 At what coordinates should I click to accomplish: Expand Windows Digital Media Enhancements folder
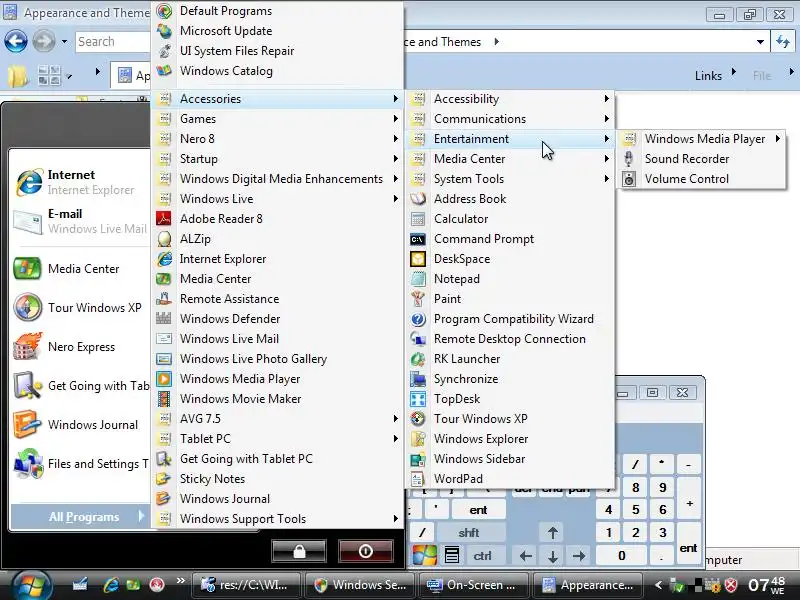click(278, 179)
